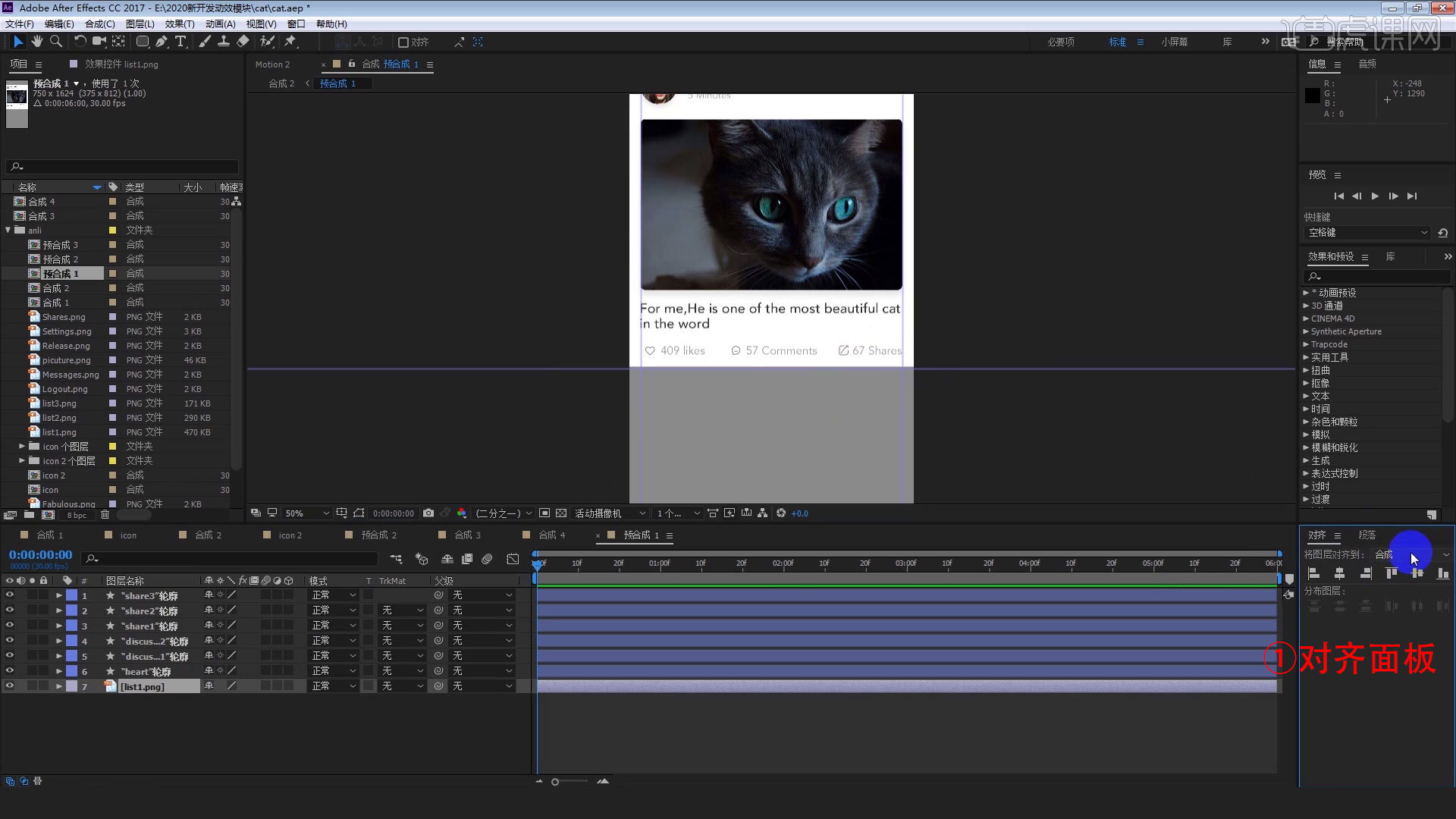
Task: Toggle visibility of list1.png layer
Action: tap(9, 686)
